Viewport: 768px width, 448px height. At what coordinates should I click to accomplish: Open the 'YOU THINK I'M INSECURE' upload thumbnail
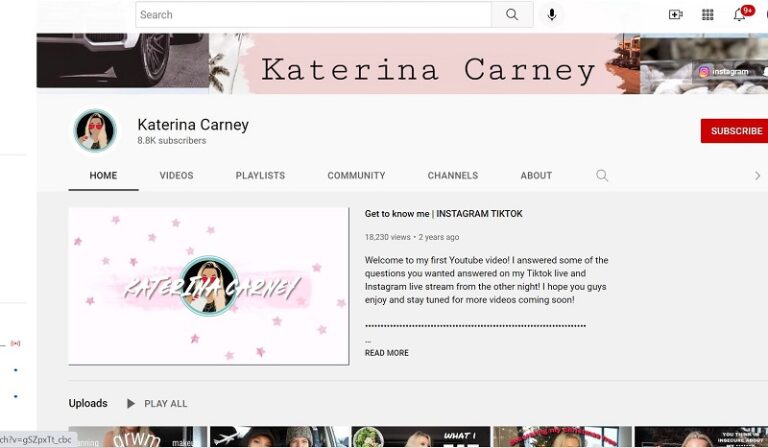point(701,437)
